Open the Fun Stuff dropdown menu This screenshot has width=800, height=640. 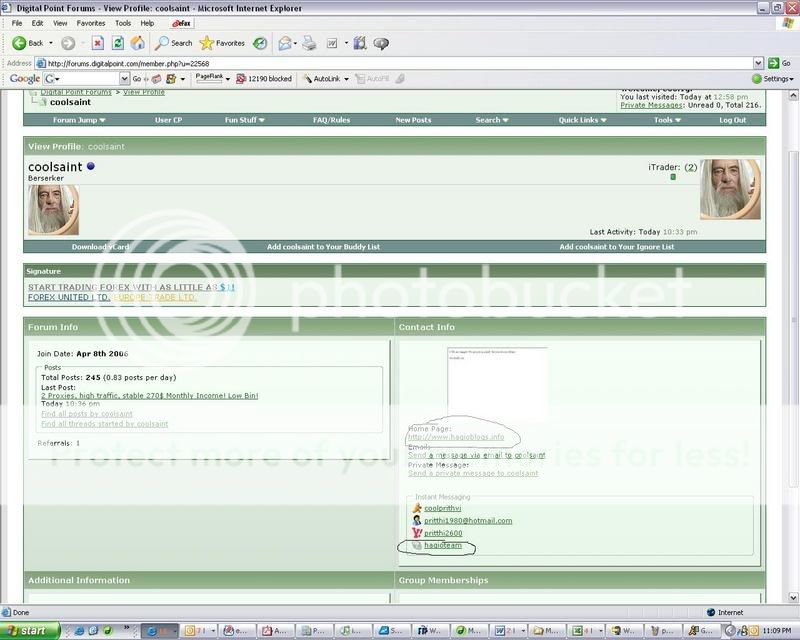click(x=244, y=120)
